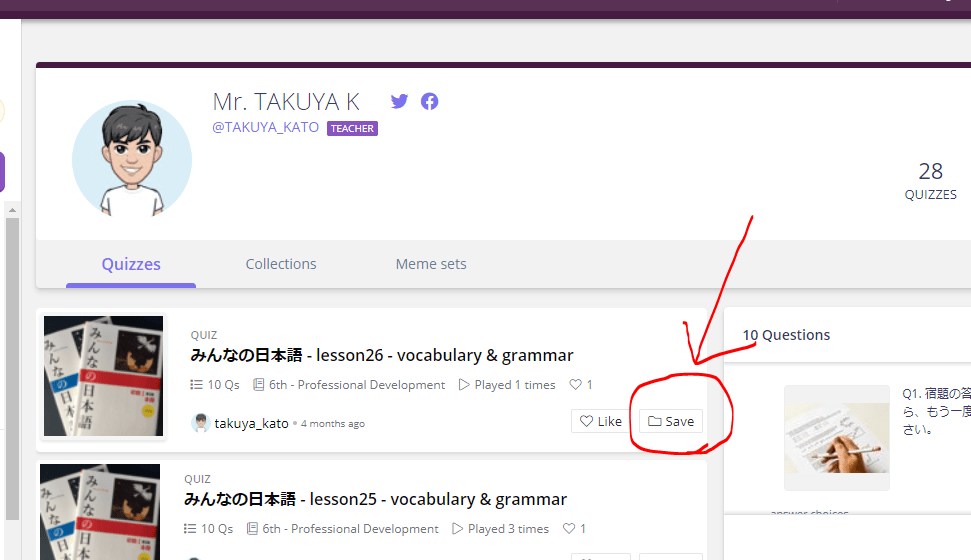Click the TEACHER badge
The width and height of the screenshot is (971, 560).
(x=352, y=128)
